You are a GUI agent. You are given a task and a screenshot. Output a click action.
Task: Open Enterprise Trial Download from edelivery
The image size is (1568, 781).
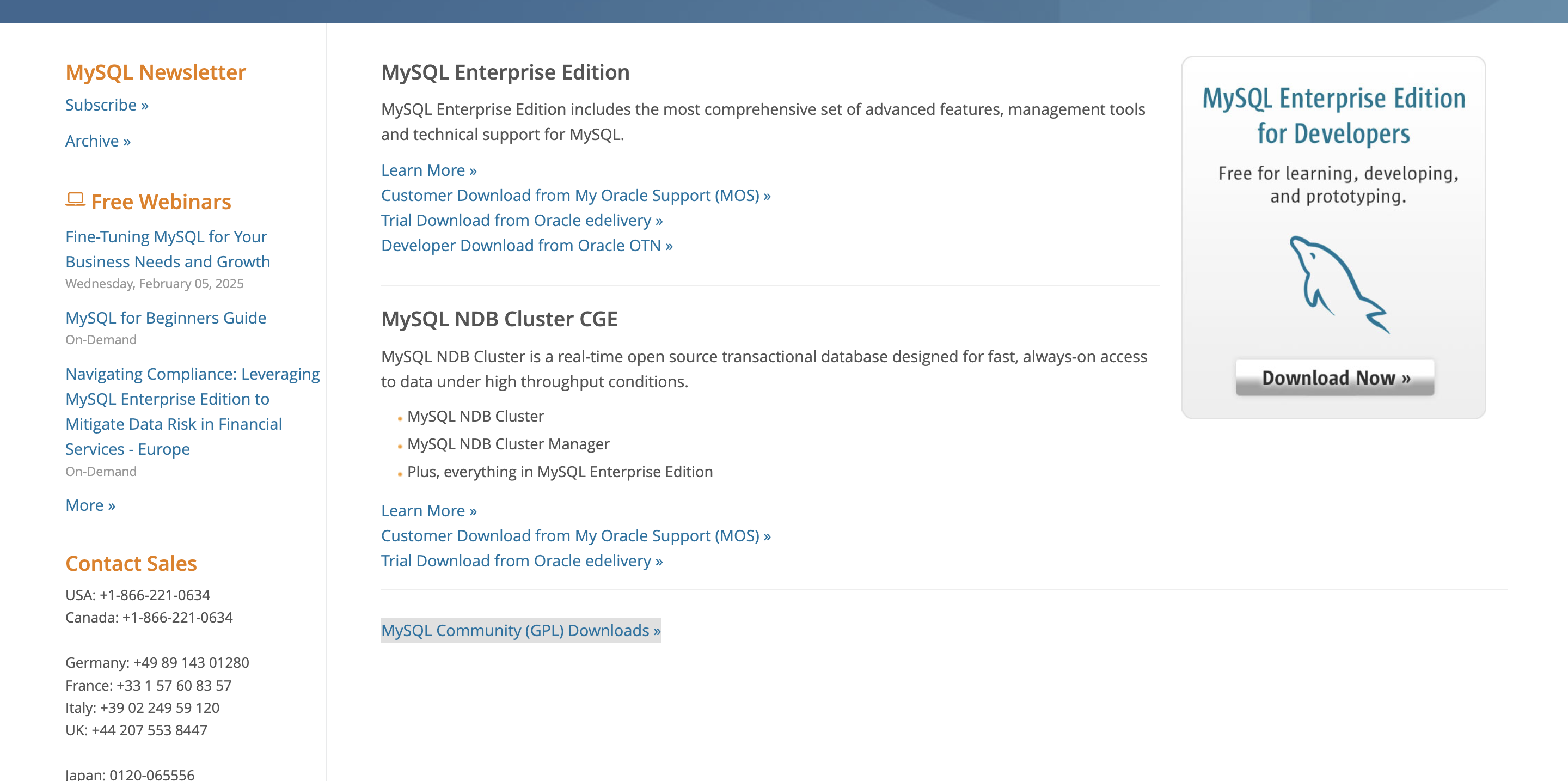click(x=521, y=221)
